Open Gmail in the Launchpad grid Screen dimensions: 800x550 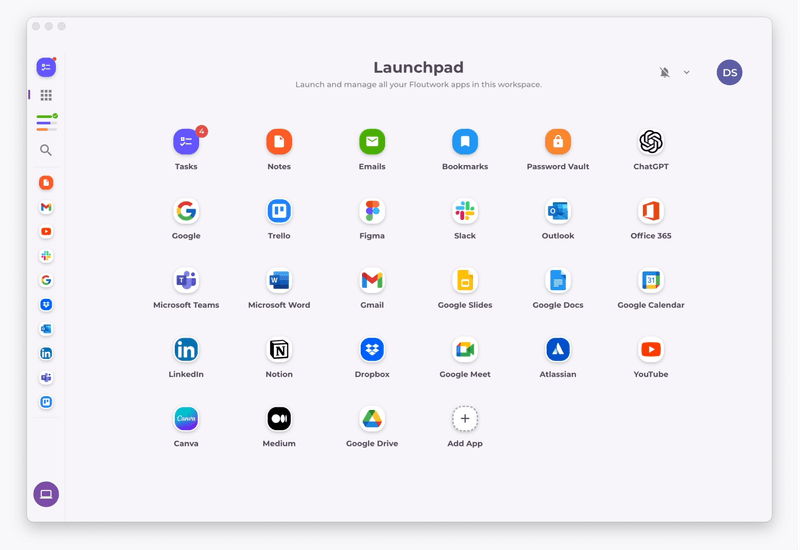click(x=372, y=280)
